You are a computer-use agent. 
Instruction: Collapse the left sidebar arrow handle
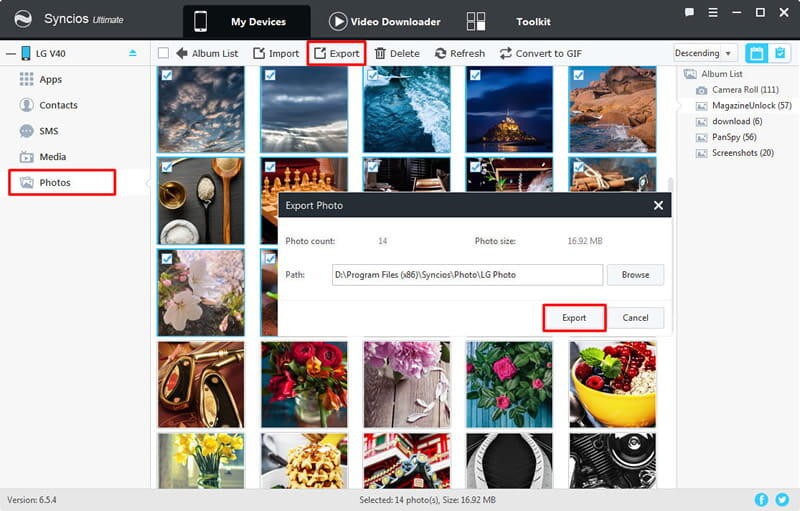(x=148, y=183)
